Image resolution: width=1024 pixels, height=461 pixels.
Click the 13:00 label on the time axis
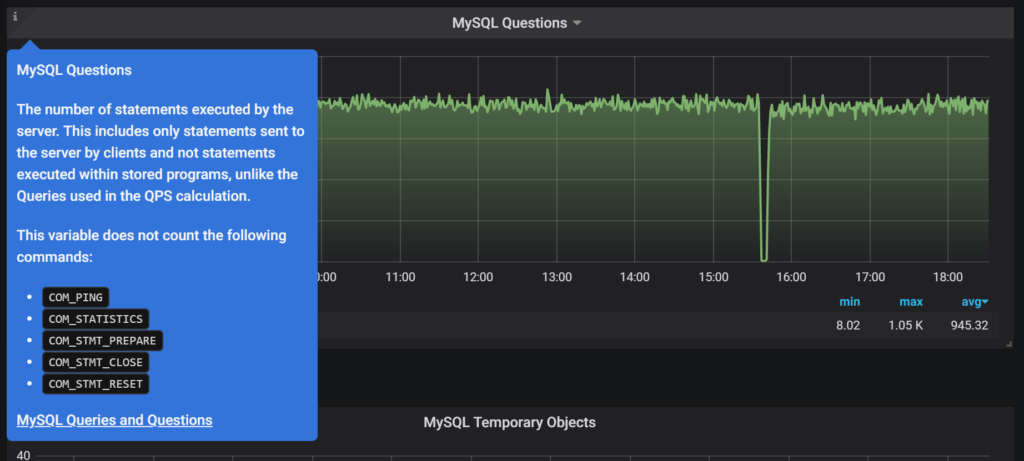(x=556, y=276)
